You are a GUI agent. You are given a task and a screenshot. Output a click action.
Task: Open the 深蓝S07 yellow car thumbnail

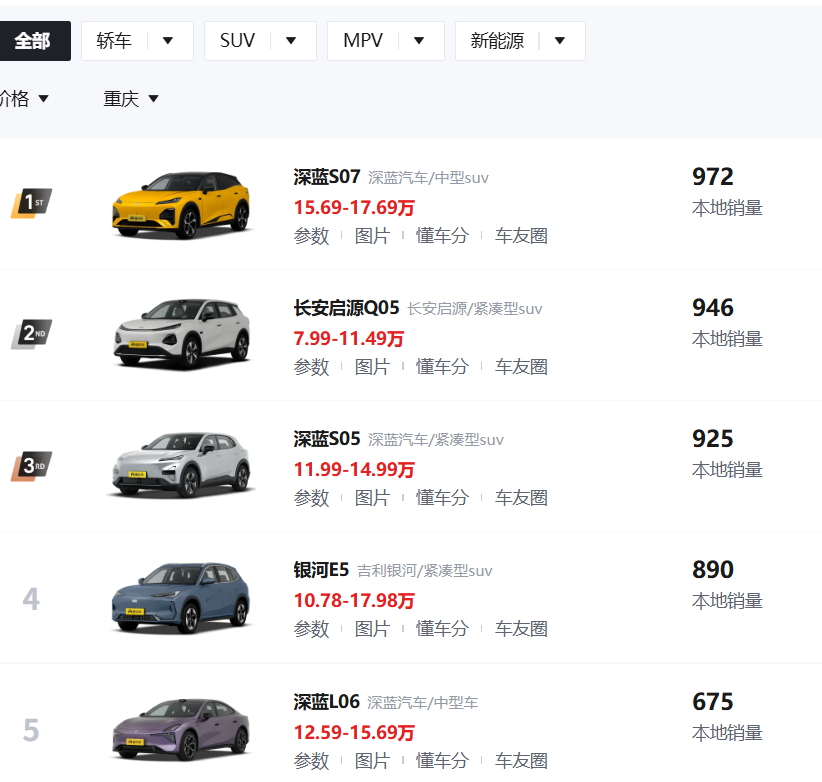[x=181, y=204]
